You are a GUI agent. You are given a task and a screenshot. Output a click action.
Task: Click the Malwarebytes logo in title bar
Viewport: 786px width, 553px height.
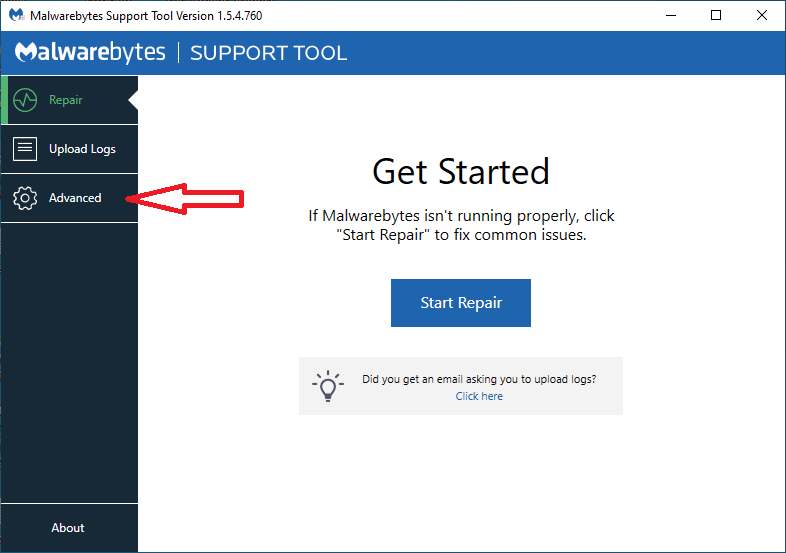point(17,15)
